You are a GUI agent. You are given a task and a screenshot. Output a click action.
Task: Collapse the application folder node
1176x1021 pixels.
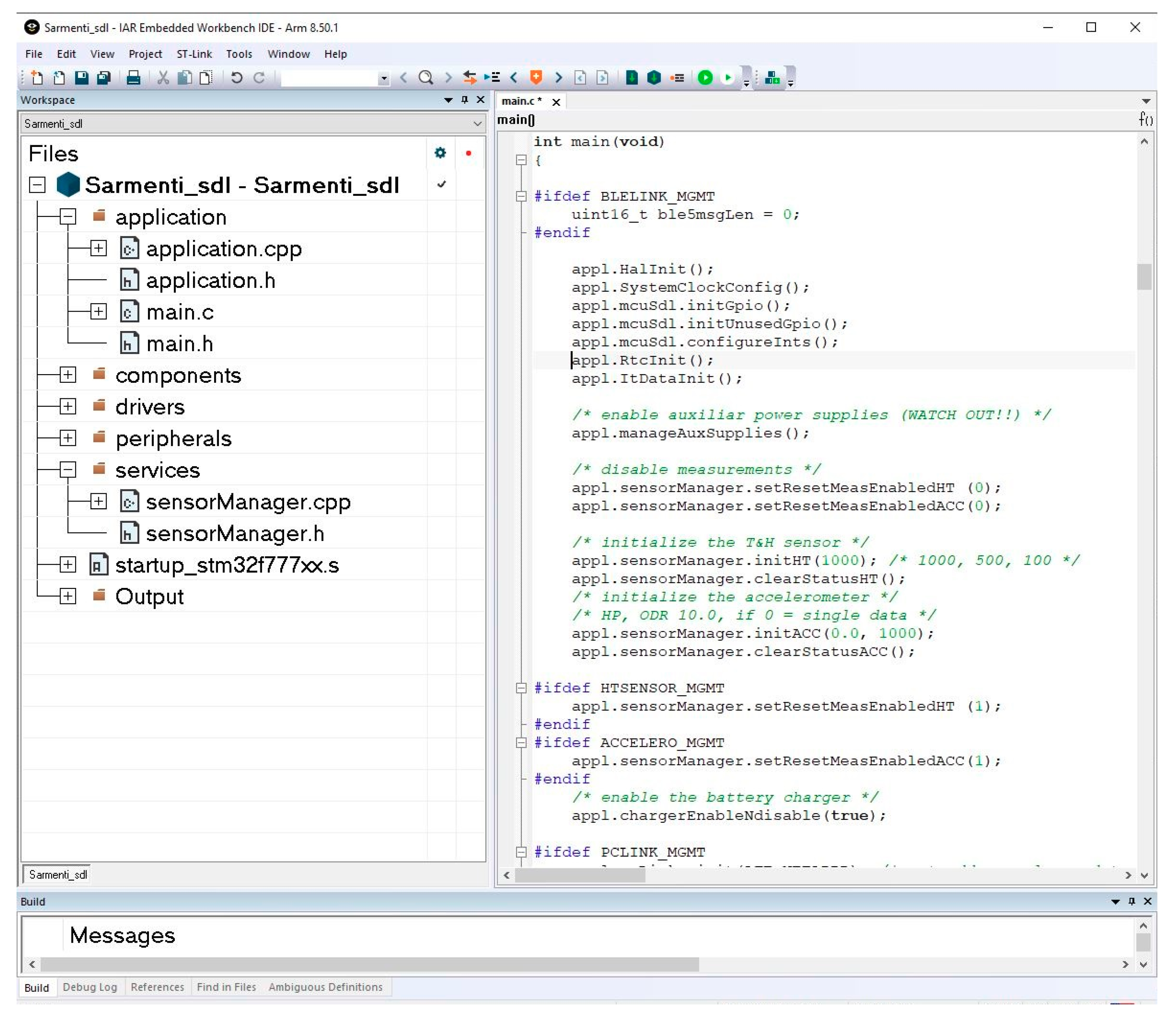pos(67,217)
